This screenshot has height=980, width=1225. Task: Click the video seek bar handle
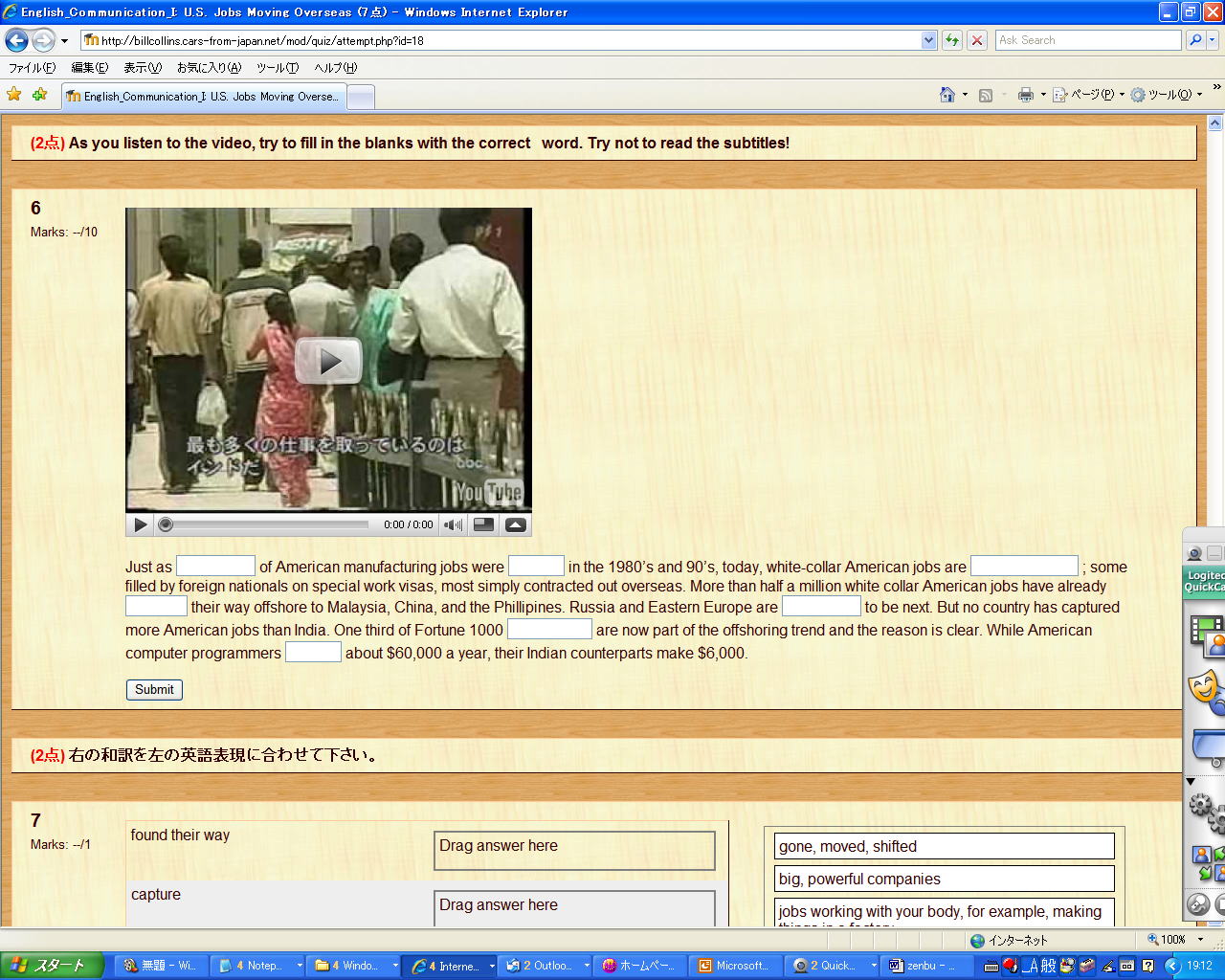click(x=166, y=524)
